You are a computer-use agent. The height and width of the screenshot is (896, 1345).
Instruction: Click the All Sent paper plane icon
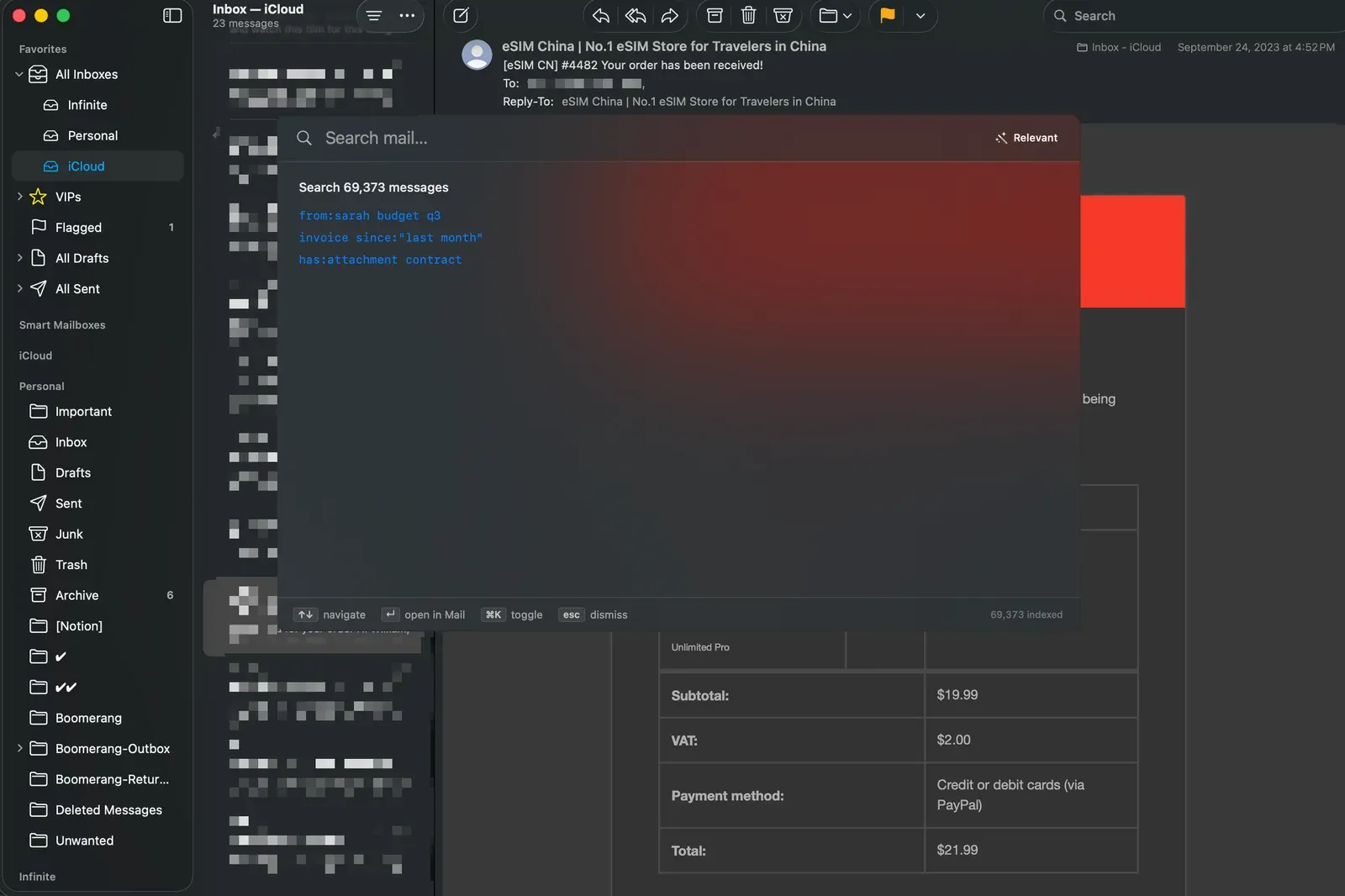point(38,288)
